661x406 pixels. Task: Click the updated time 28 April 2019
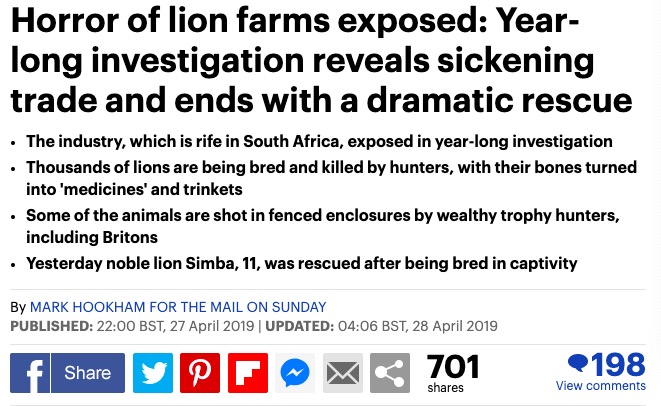point(455,326)
